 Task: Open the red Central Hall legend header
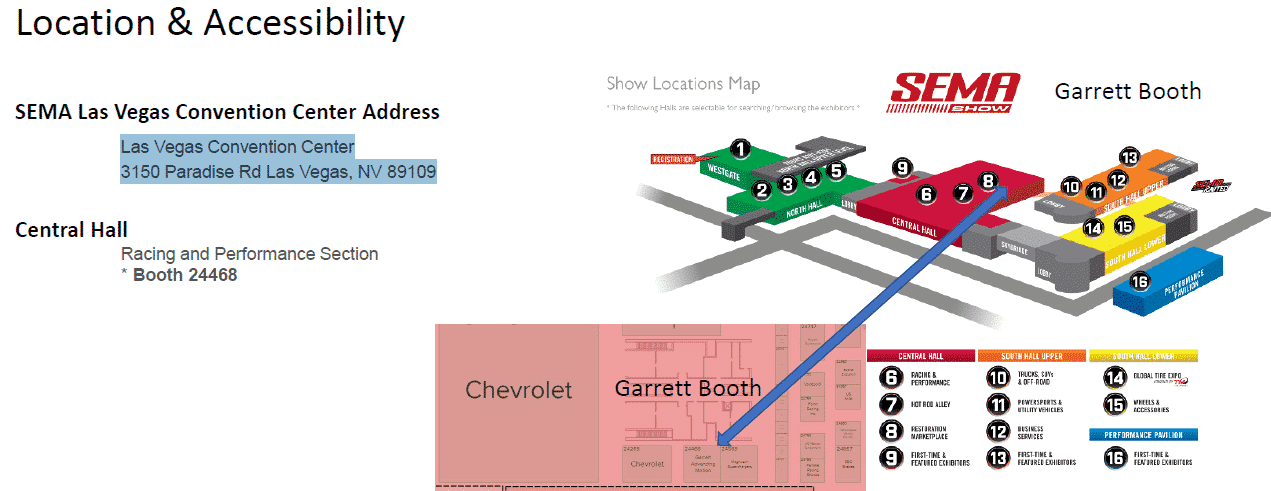[919, 355]
